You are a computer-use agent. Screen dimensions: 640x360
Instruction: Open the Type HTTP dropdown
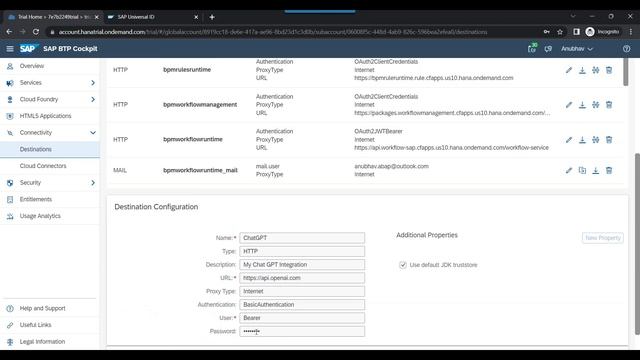click(x=302, y=251)
